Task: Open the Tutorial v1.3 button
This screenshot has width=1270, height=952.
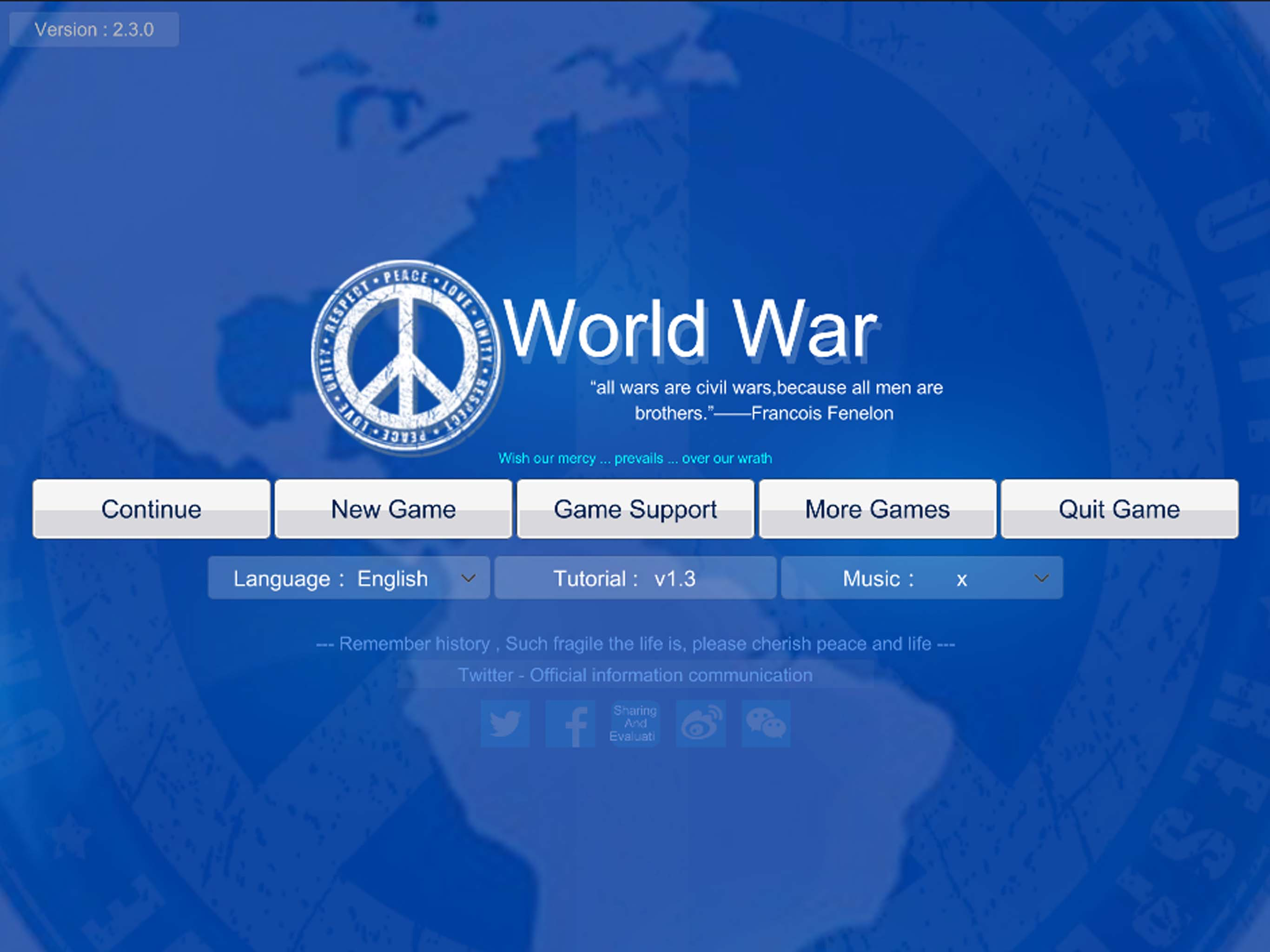Action: coord(635,578)
